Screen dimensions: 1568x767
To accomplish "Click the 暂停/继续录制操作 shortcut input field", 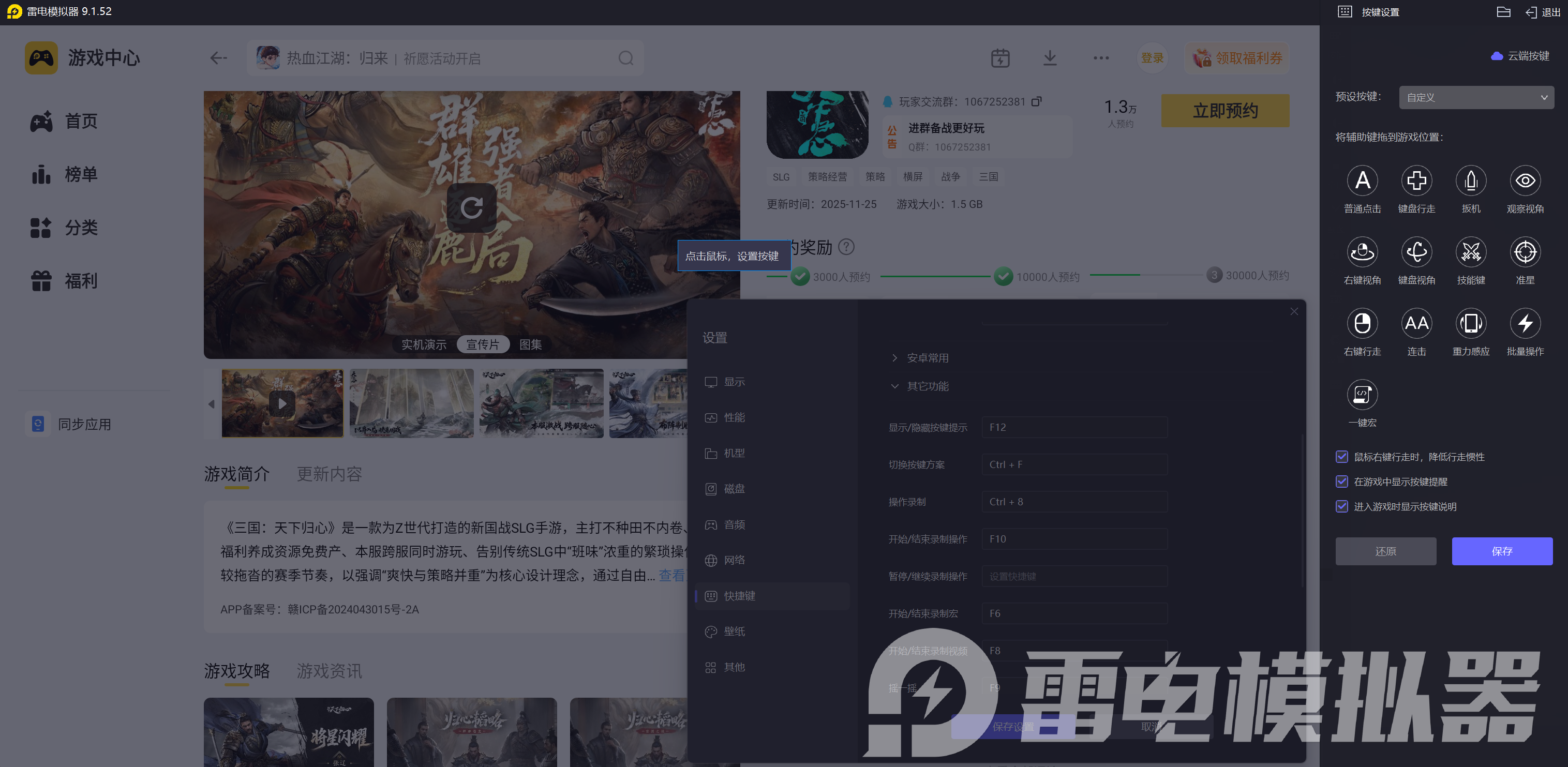I will point(1074,576).
